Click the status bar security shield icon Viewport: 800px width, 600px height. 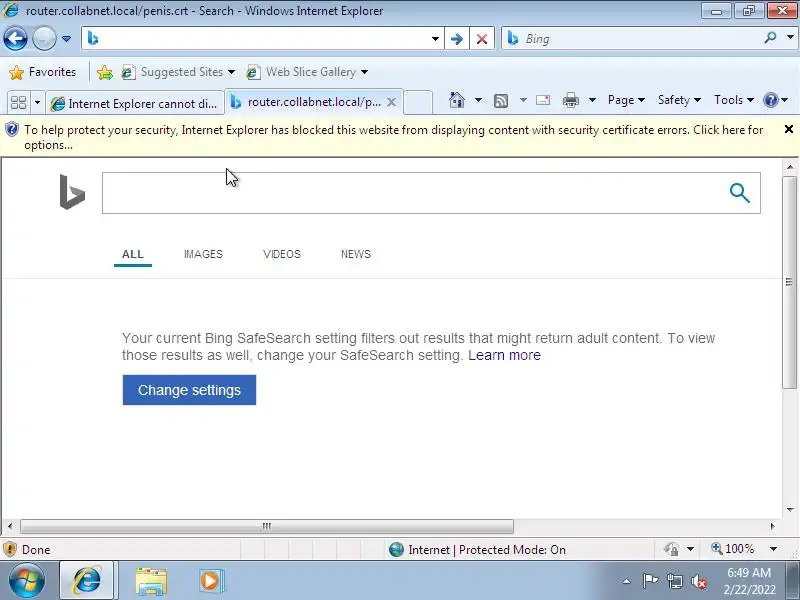10,549
